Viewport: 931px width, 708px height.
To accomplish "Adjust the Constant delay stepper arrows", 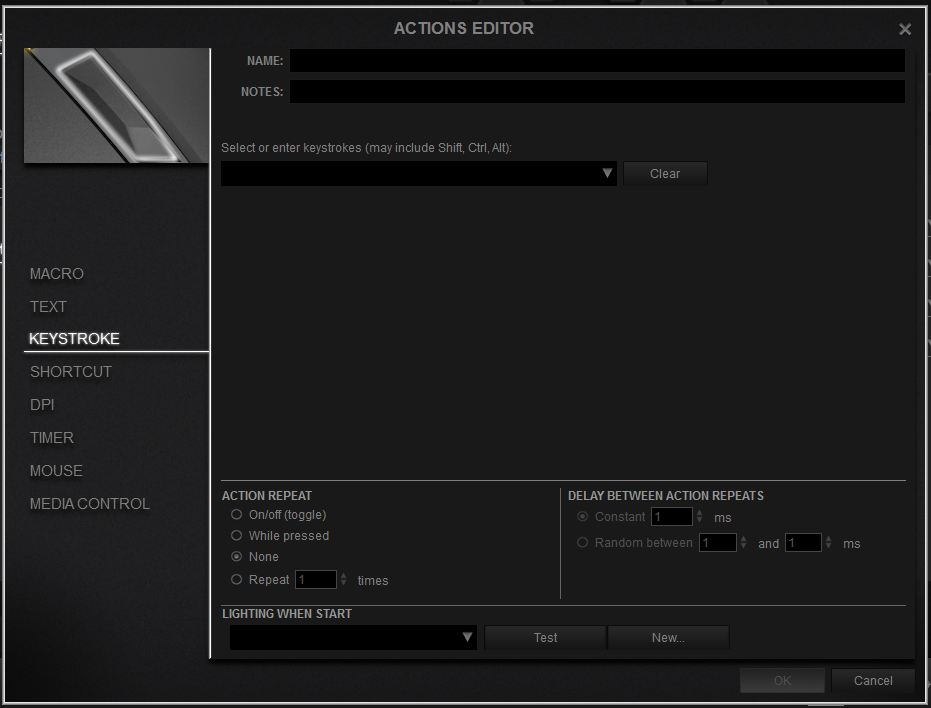I will pos(699,516).
